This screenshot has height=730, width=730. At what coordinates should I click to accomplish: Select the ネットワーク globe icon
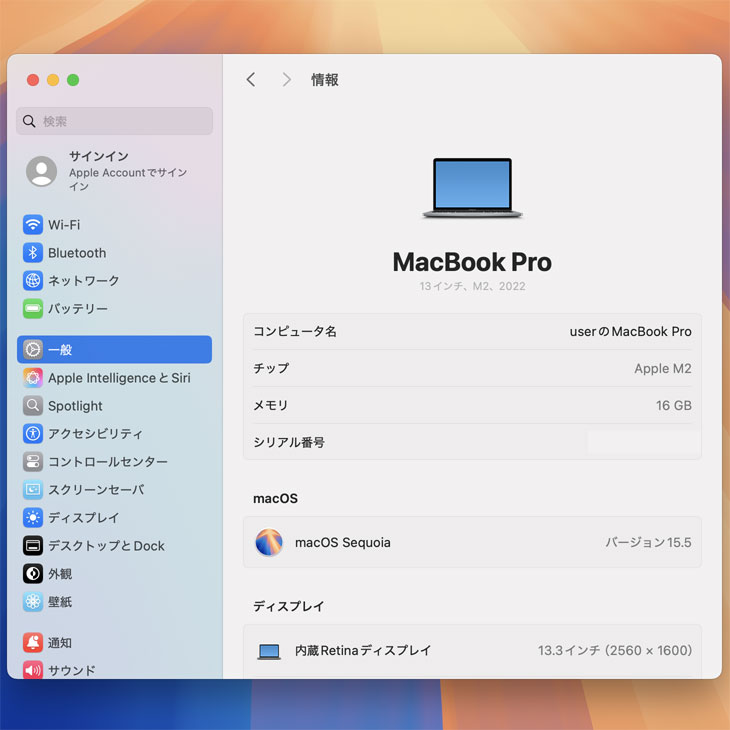point(33,281)
